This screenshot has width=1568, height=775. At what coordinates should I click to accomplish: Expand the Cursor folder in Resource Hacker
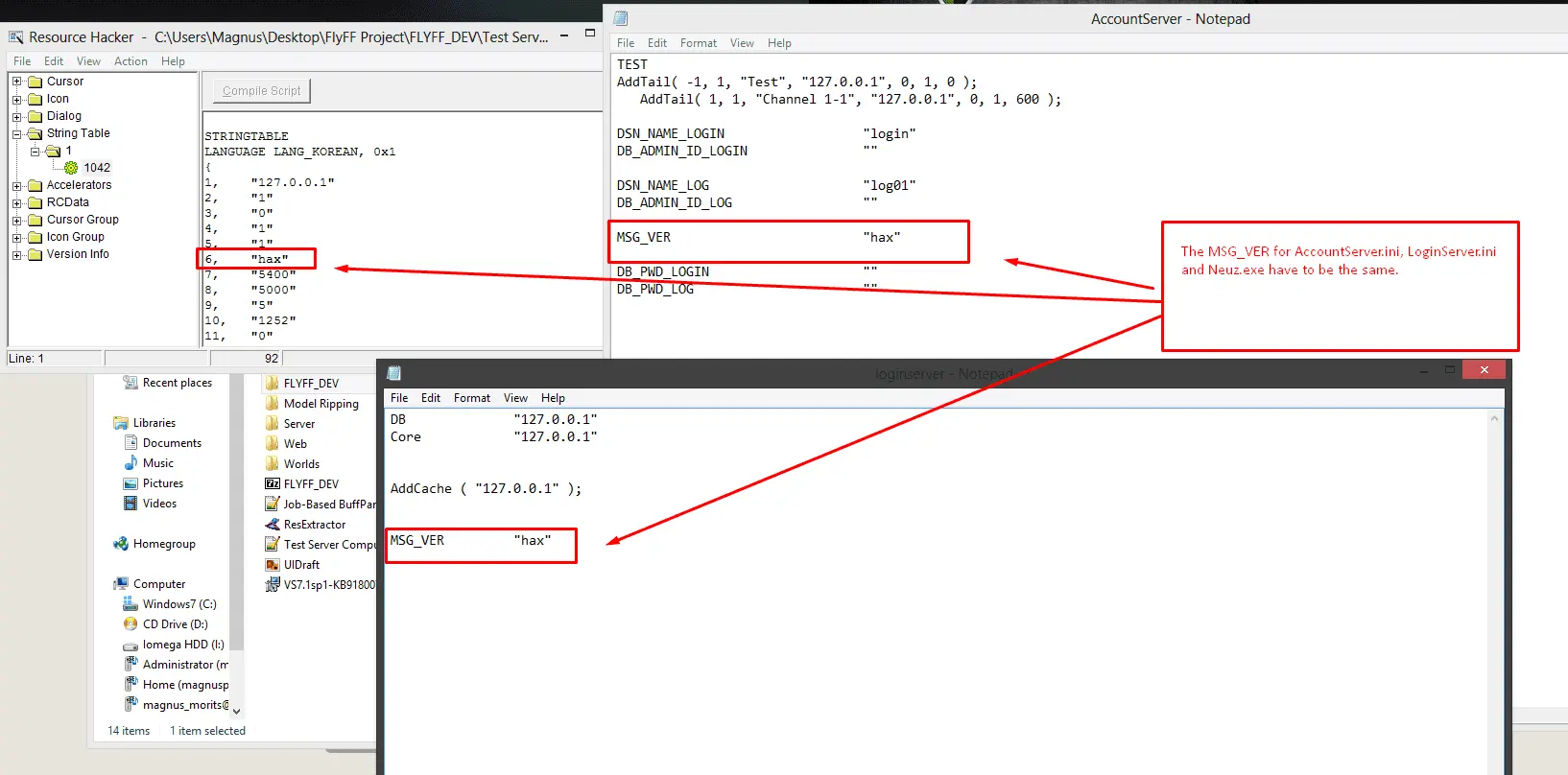[16, 82]
